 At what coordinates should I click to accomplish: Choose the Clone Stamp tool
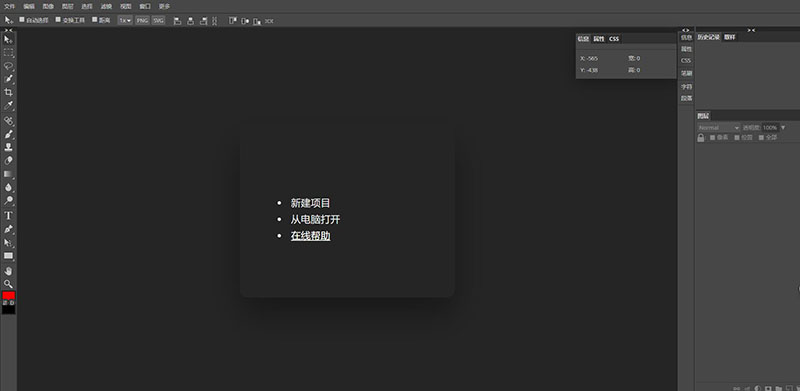coord(8,147)
